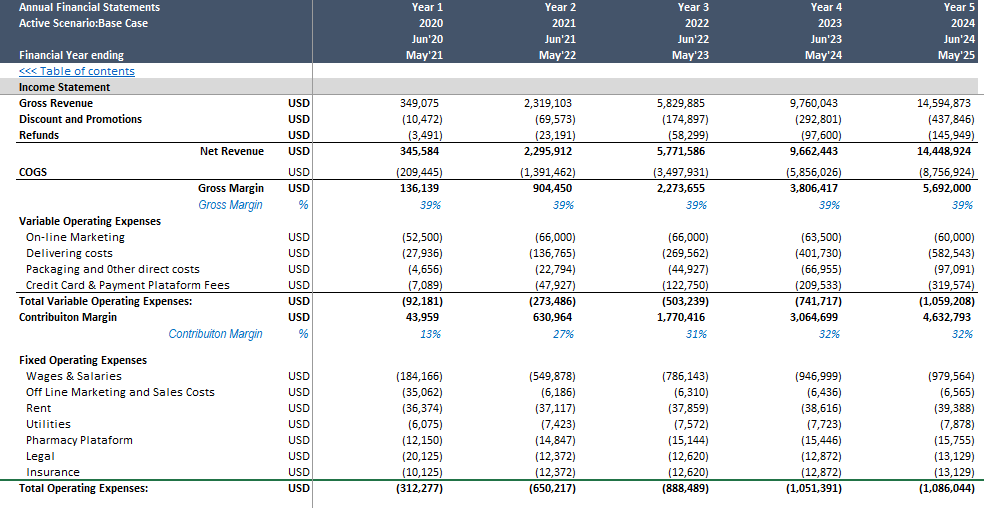Click the Insurance row label
984x508 pixels.
(x=53, y=472)
